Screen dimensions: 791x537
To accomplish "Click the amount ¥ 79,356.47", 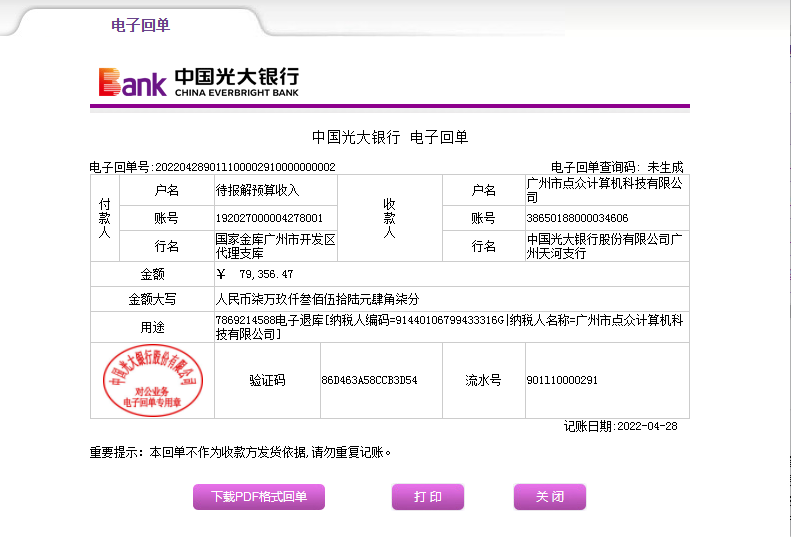I will (254, 274).
